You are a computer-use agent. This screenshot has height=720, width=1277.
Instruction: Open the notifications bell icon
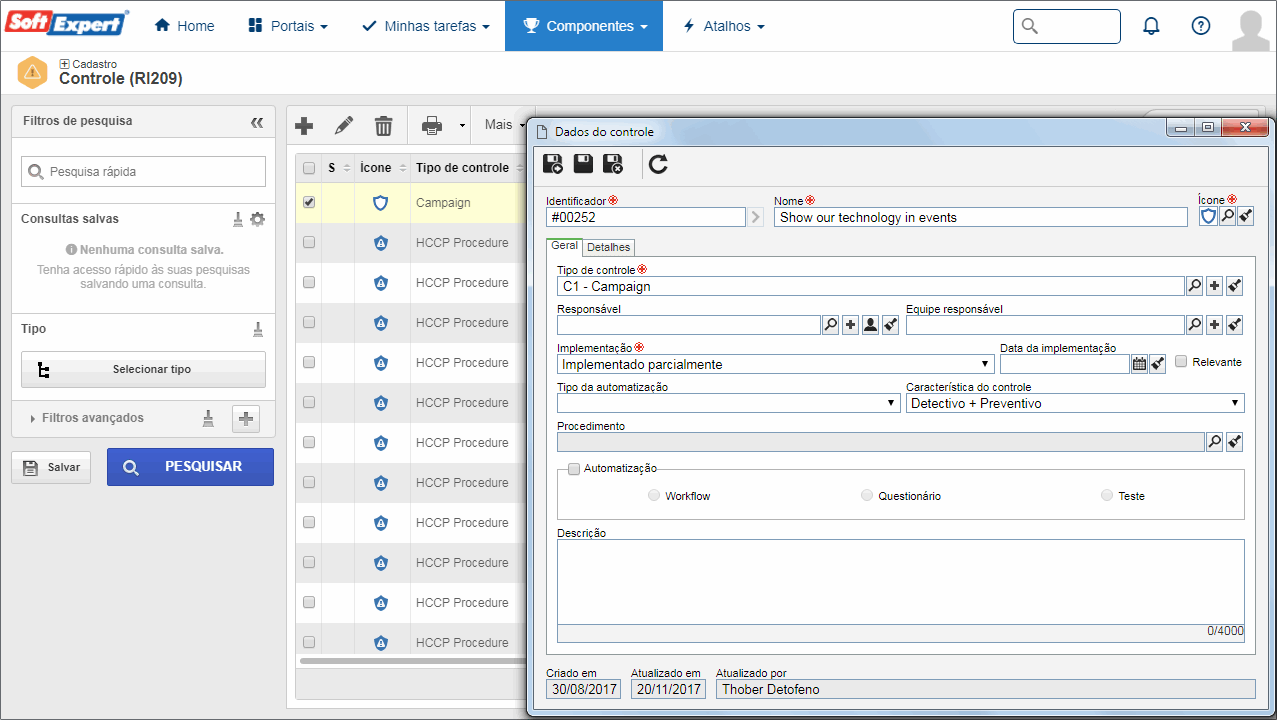[x=1151, y=26]
